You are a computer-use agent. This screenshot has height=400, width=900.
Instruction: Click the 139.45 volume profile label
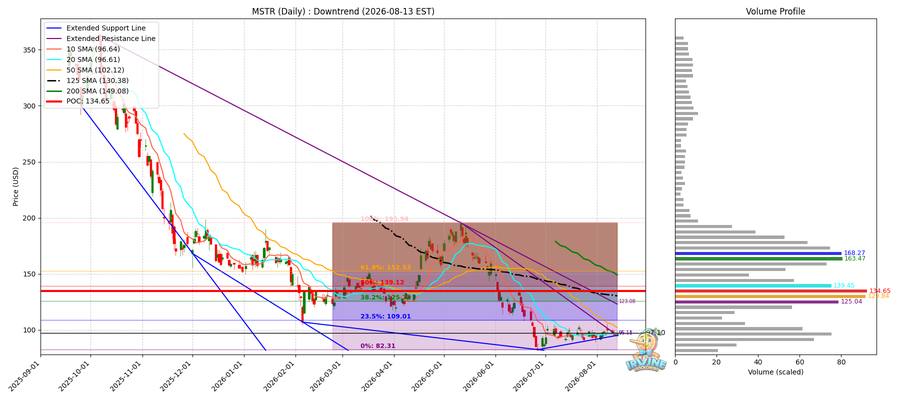844,285
